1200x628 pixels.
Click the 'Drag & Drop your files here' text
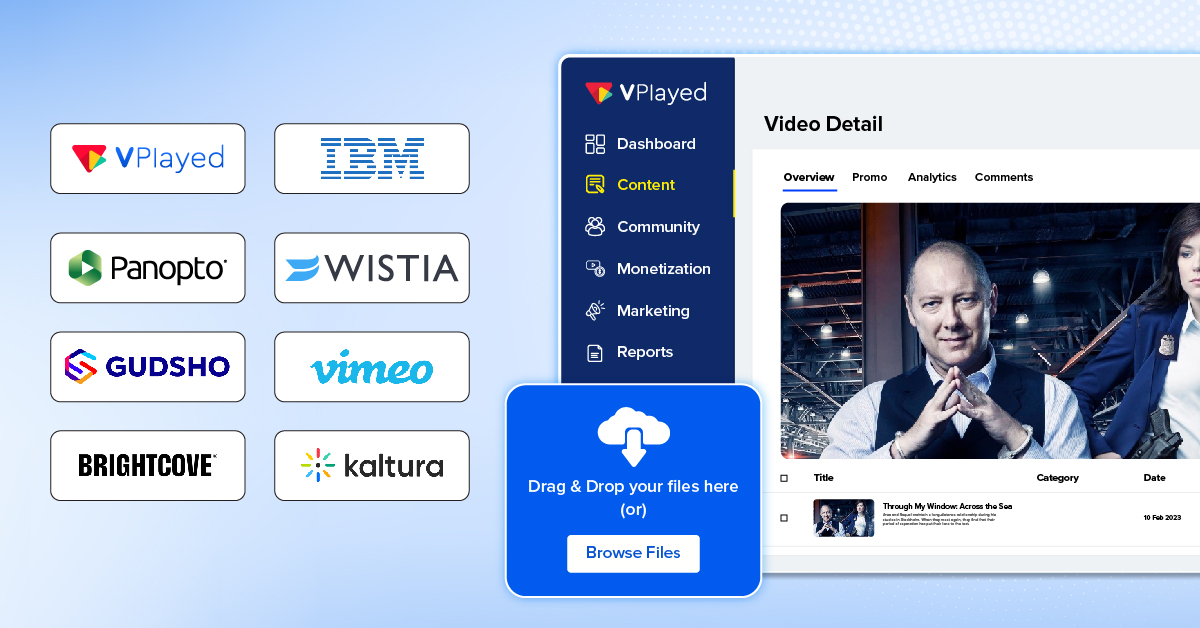[633, 487]
